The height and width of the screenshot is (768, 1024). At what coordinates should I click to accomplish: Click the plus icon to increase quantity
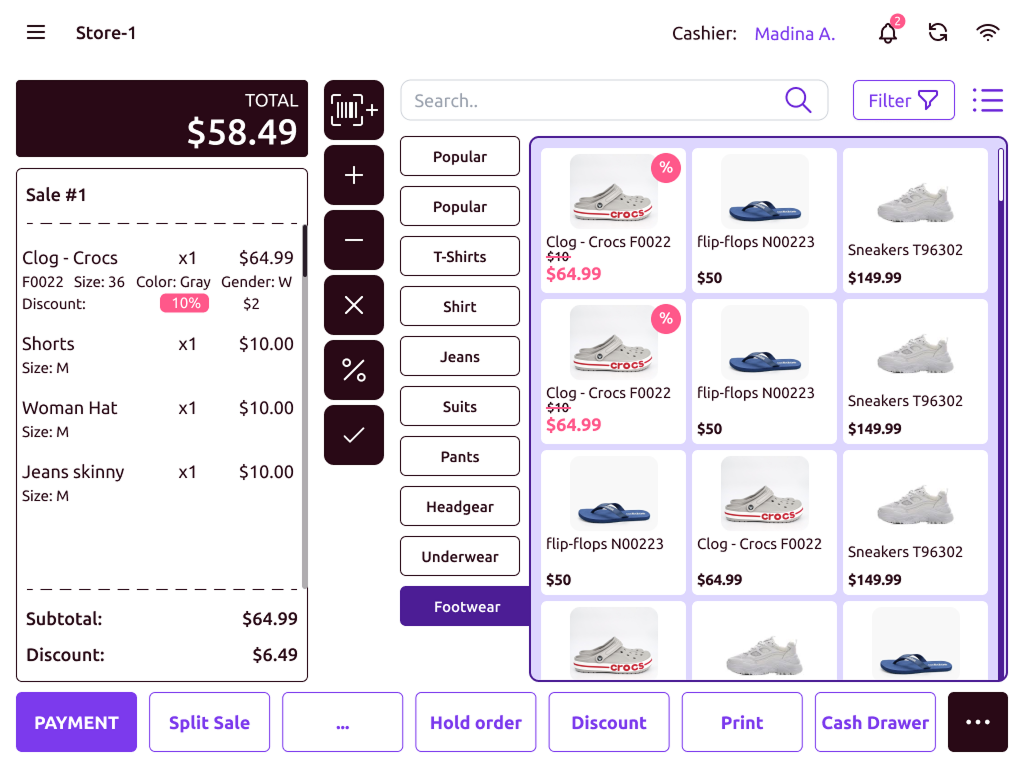(x=353, y=174)
